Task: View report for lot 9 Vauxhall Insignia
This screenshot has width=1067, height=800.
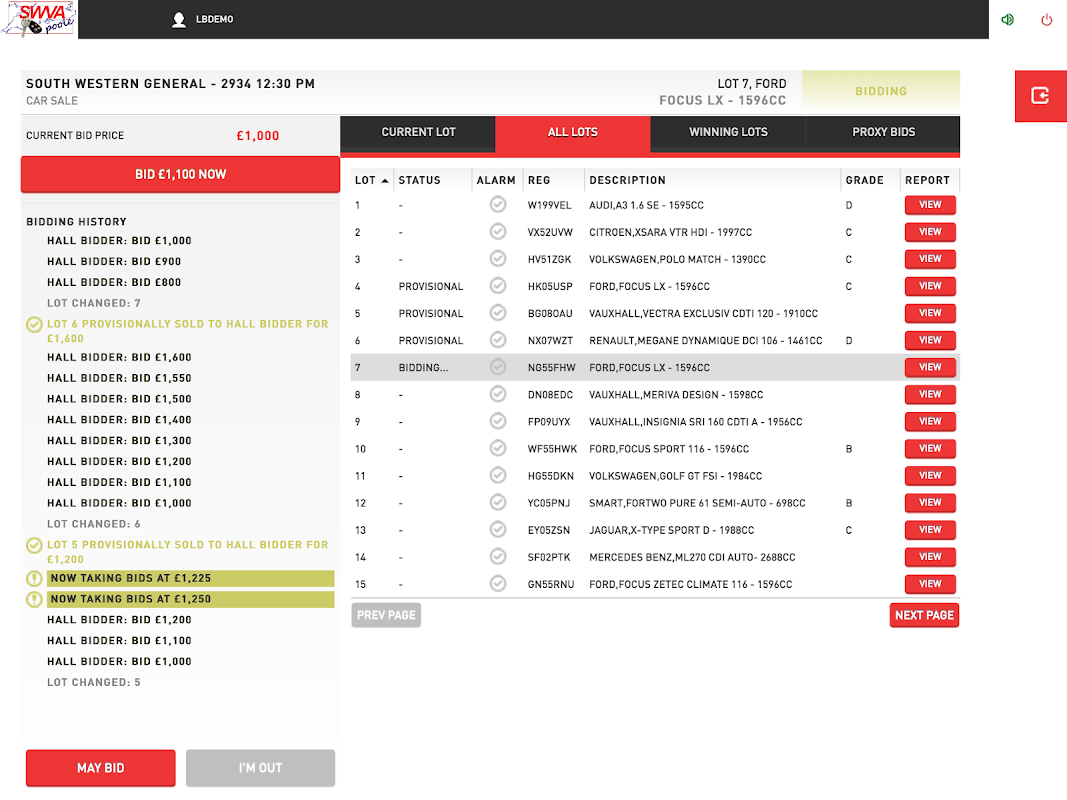Action: [930, 422]
